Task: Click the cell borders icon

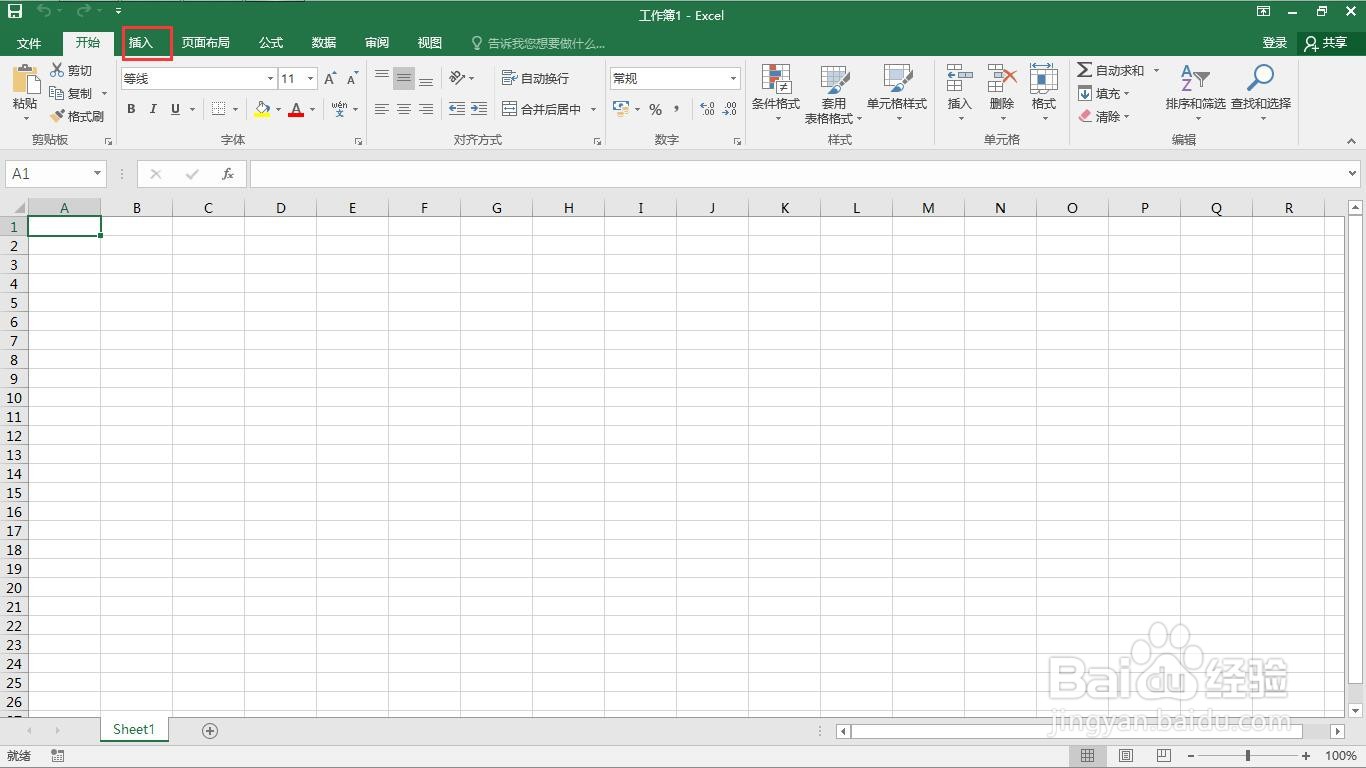Action: [x=219, y=109]
